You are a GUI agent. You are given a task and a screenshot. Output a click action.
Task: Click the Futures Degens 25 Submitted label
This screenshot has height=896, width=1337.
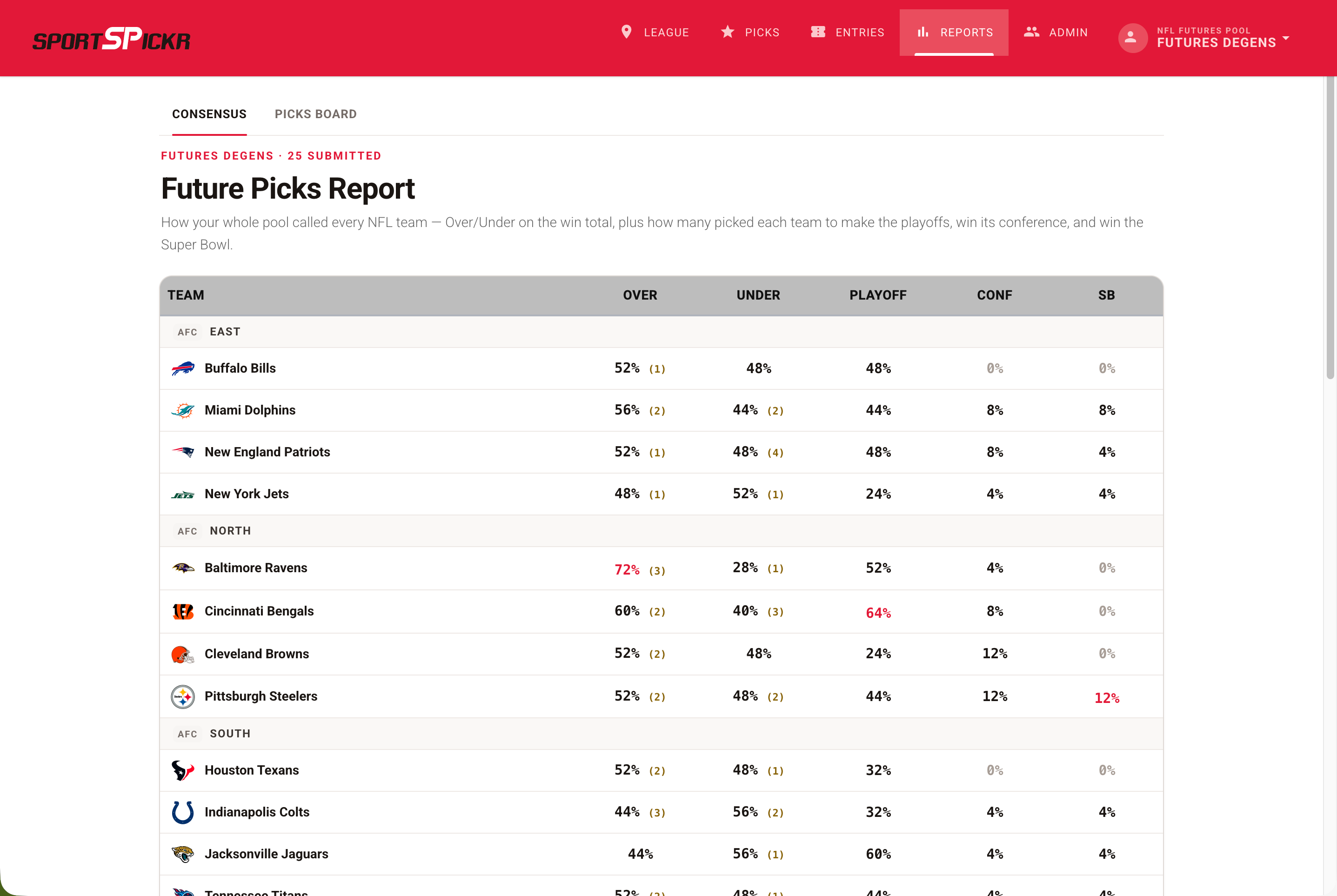[x=271, y=156]
